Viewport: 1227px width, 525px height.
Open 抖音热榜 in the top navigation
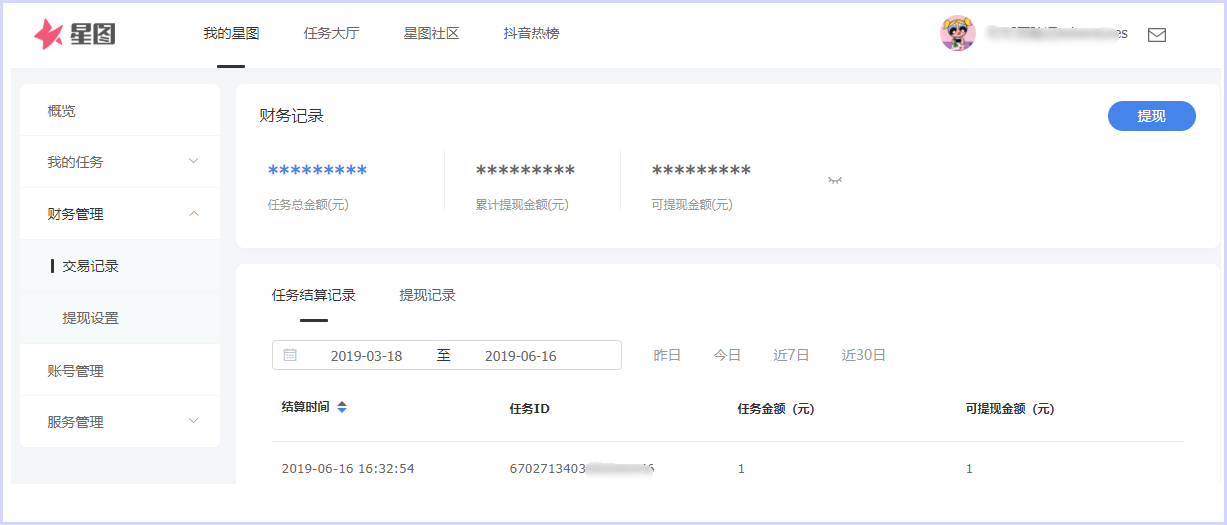click(x=531, y=33)
